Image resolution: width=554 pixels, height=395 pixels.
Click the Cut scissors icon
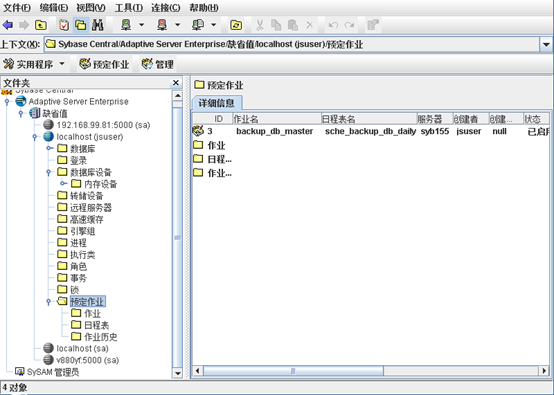[260, 25]
